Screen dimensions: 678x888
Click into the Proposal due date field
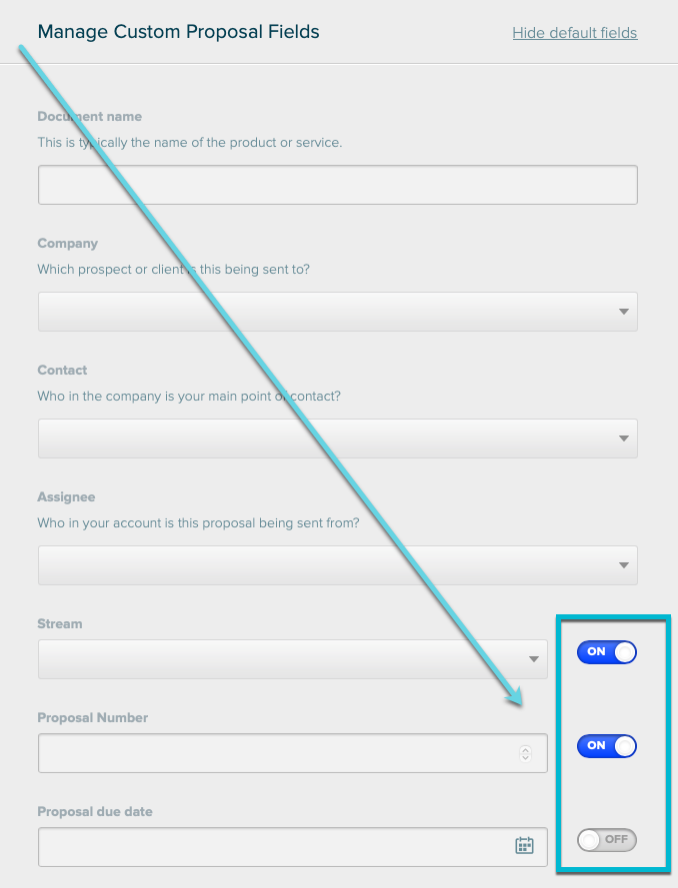point(293,847)
